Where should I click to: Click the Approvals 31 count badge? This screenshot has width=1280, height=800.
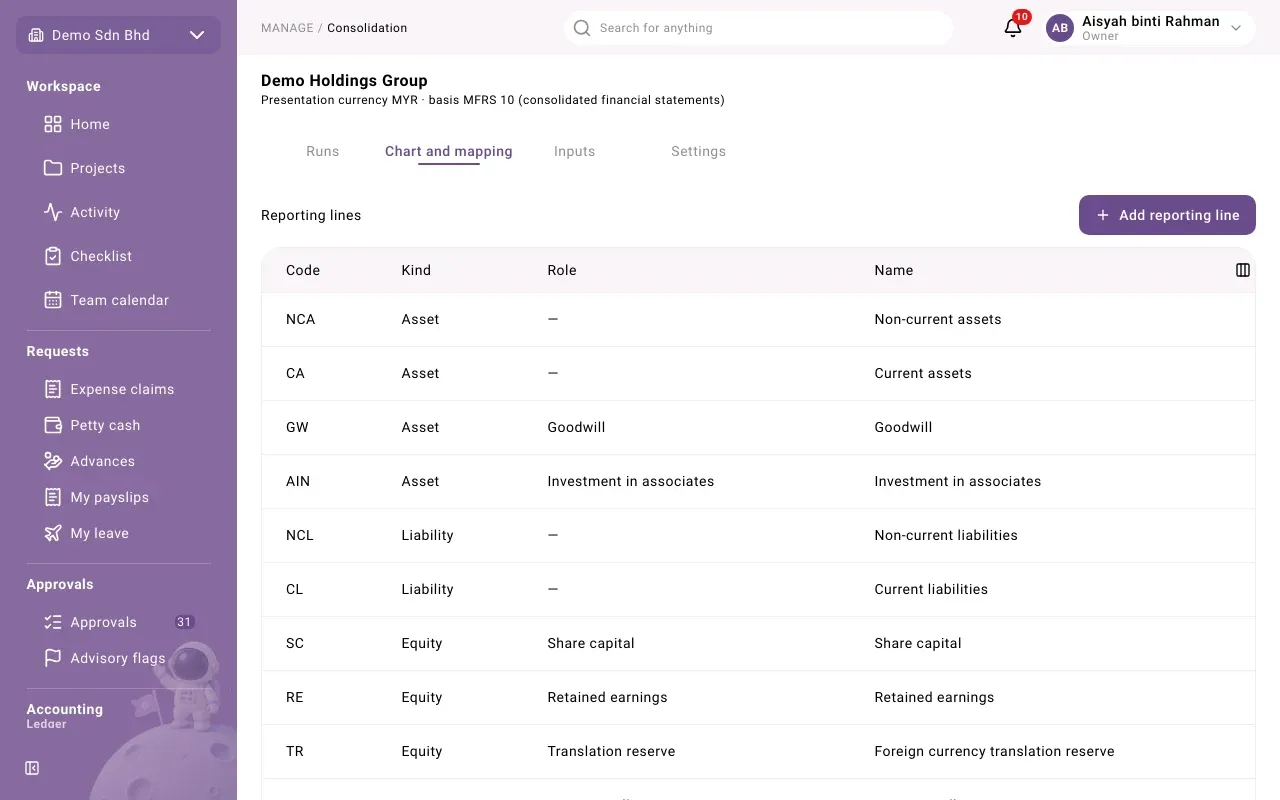point(184,622)
